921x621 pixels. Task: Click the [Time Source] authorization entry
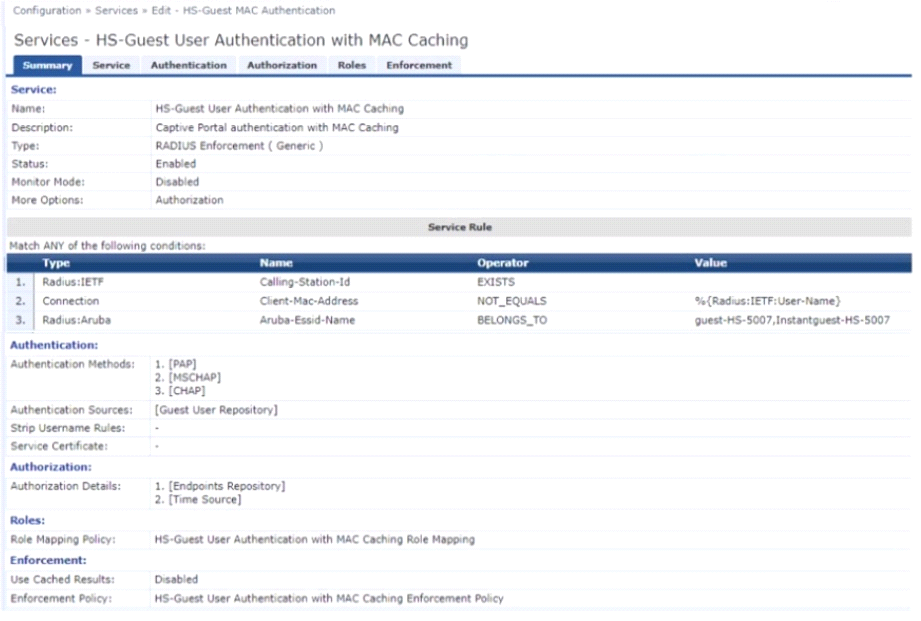pos(205,500)
